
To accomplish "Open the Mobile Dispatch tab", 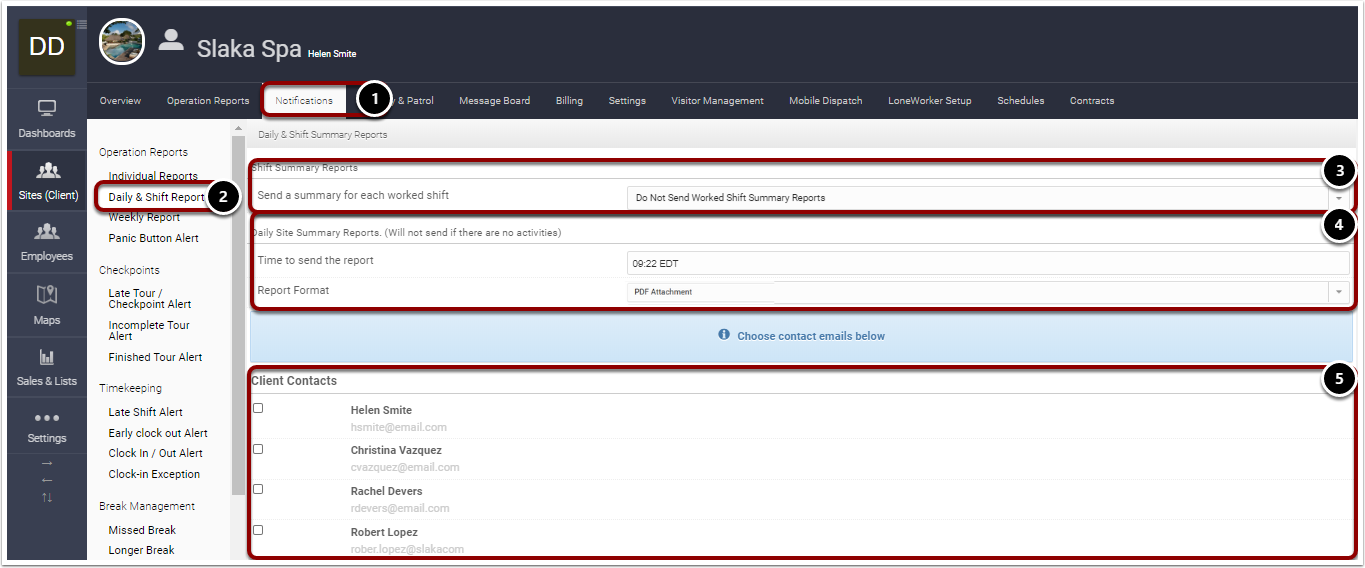I will pos(826,101).
